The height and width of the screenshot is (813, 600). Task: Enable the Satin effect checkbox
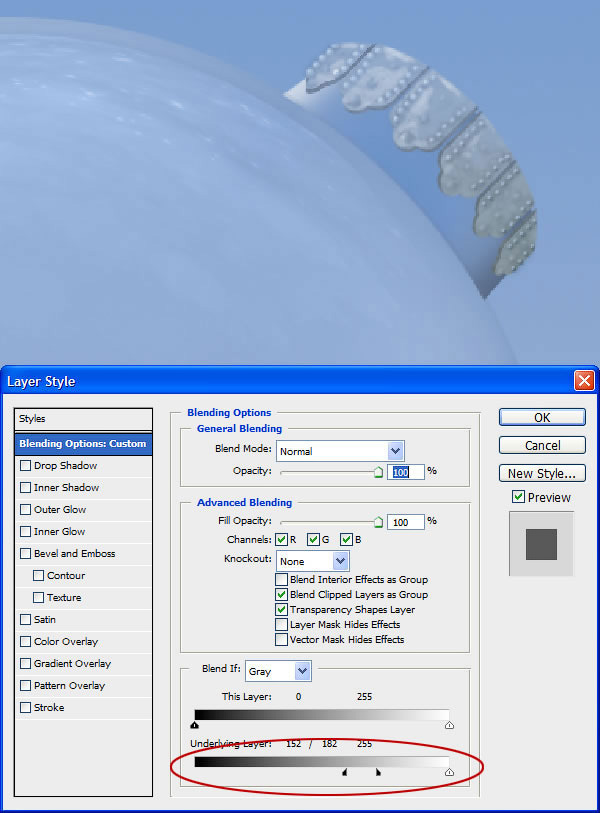25,620
